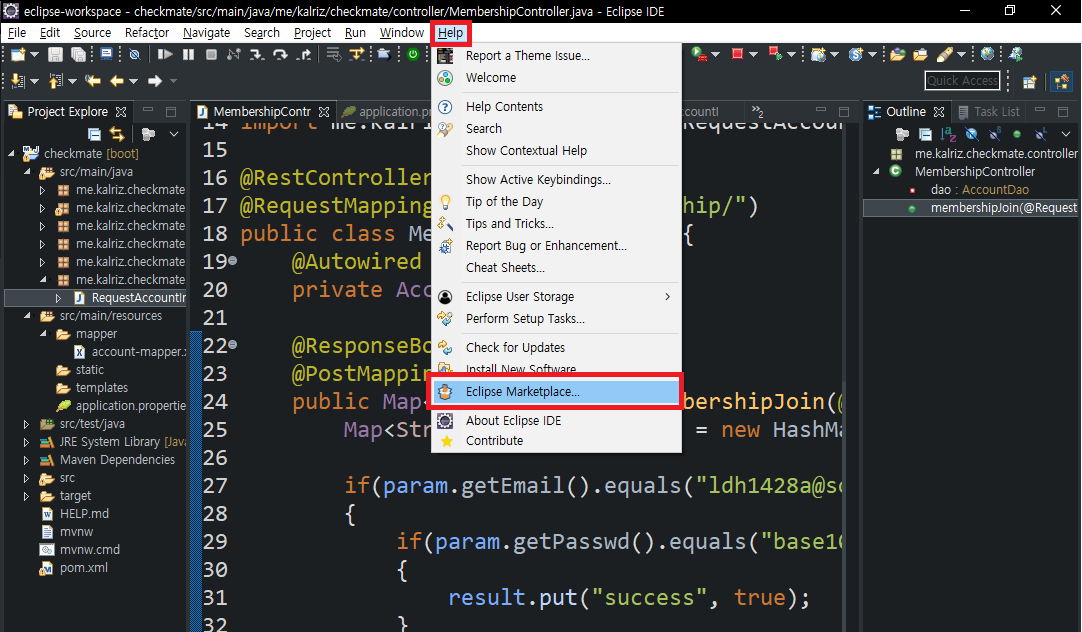The width and height of the screenshot is (1082, 632).
Task: Click the Step Over icon
Action: coord(280,54)
